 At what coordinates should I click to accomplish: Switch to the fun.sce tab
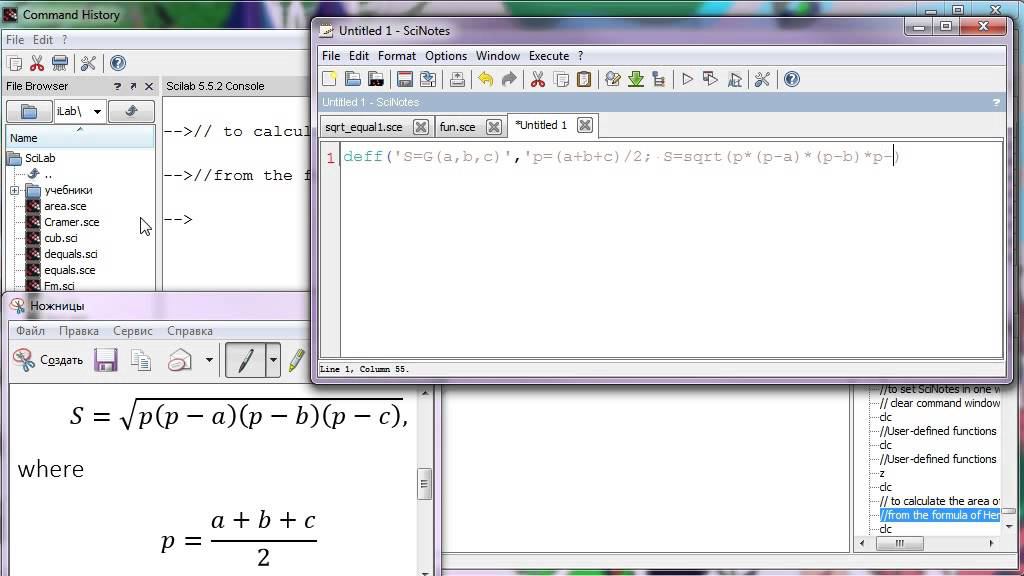tap(457, 127)
